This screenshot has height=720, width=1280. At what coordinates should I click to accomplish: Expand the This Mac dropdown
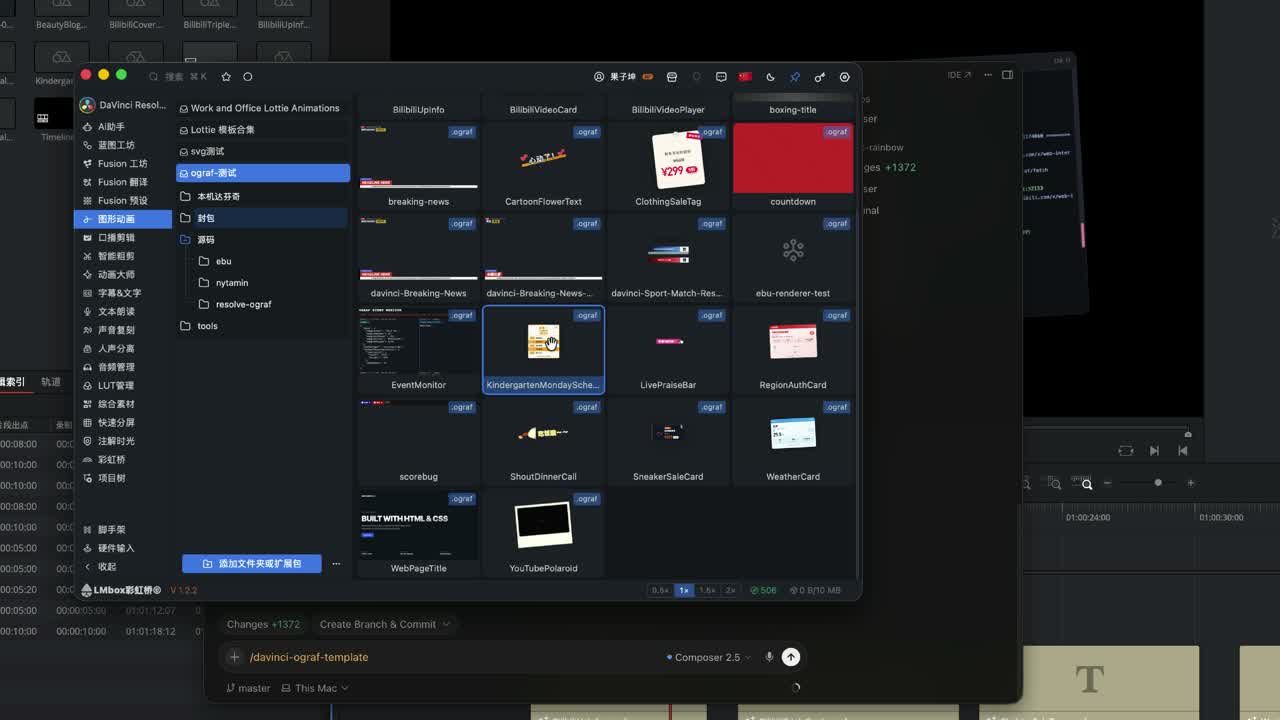point(315,688)
